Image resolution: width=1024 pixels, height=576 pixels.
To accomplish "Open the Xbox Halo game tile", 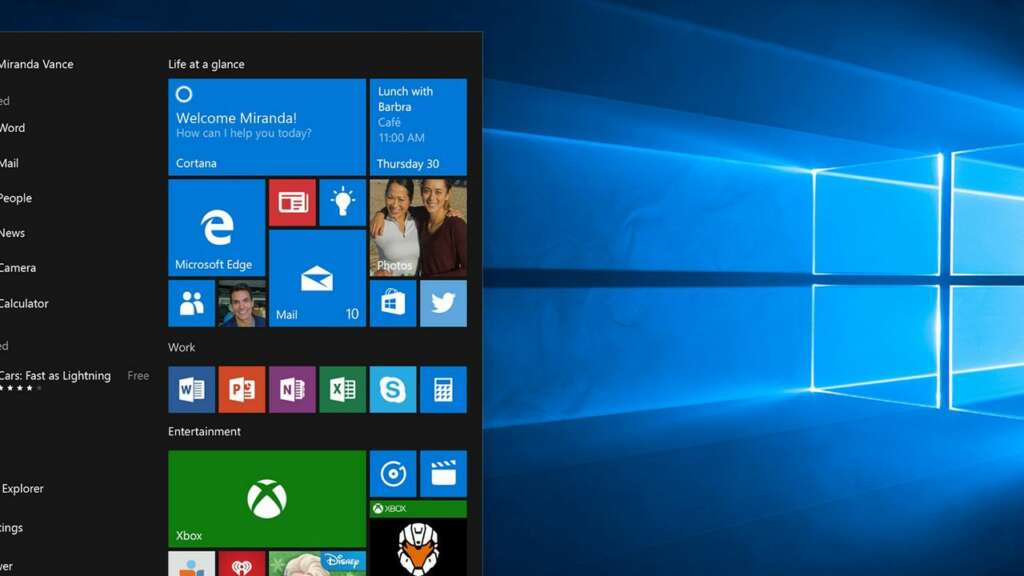I will coord(418,538).
